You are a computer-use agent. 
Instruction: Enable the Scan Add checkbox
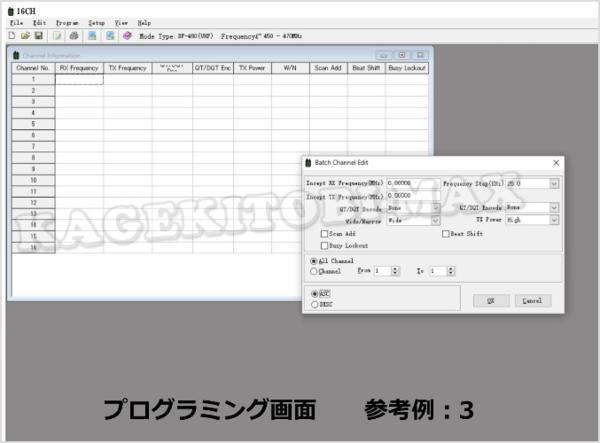(324, 234)
